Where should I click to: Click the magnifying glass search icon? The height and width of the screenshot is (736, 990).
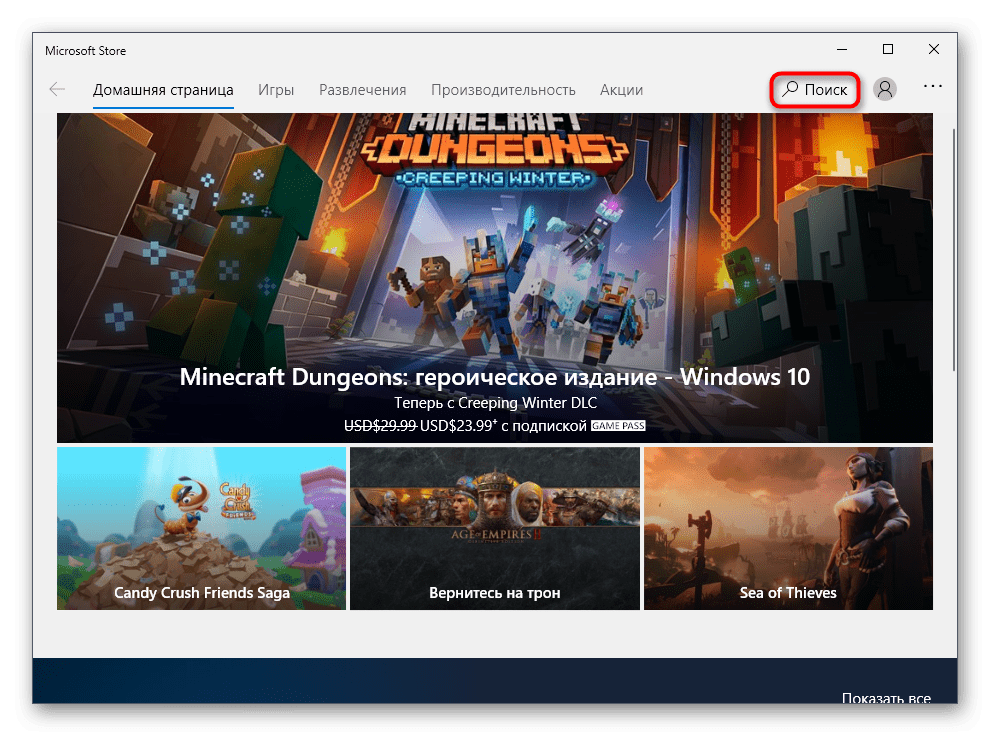[790, 89]
